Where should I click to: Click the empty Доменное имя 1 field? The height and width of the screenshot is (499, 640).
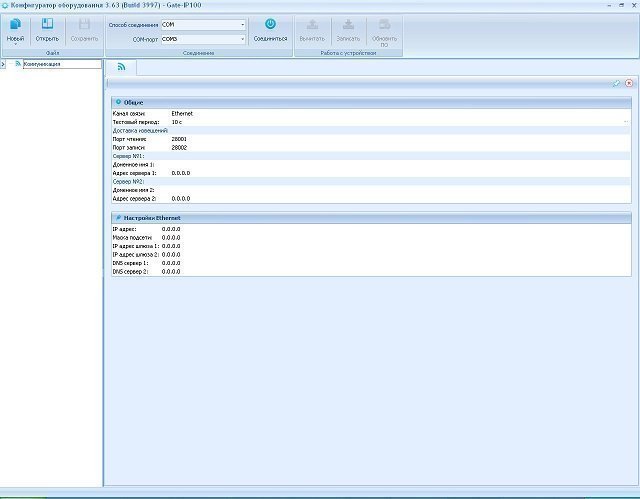pos(400,165)
